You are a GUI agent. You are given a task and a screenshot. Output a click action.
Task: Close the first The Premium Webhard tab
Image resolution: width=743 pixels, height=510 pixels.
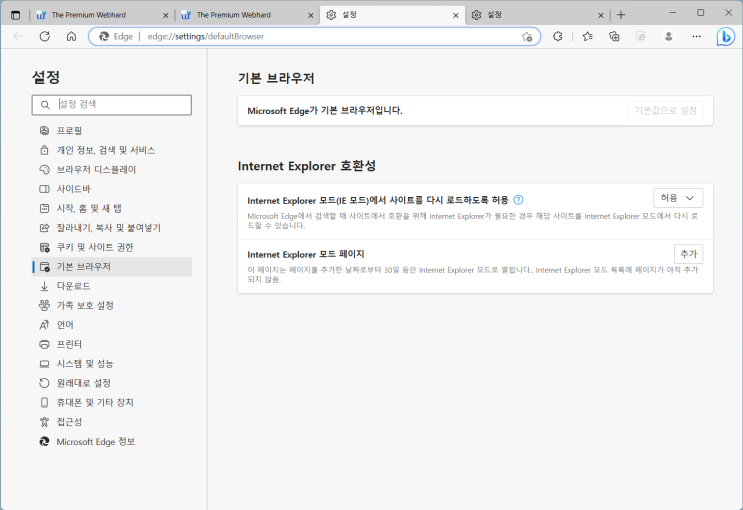pos(165,16)
